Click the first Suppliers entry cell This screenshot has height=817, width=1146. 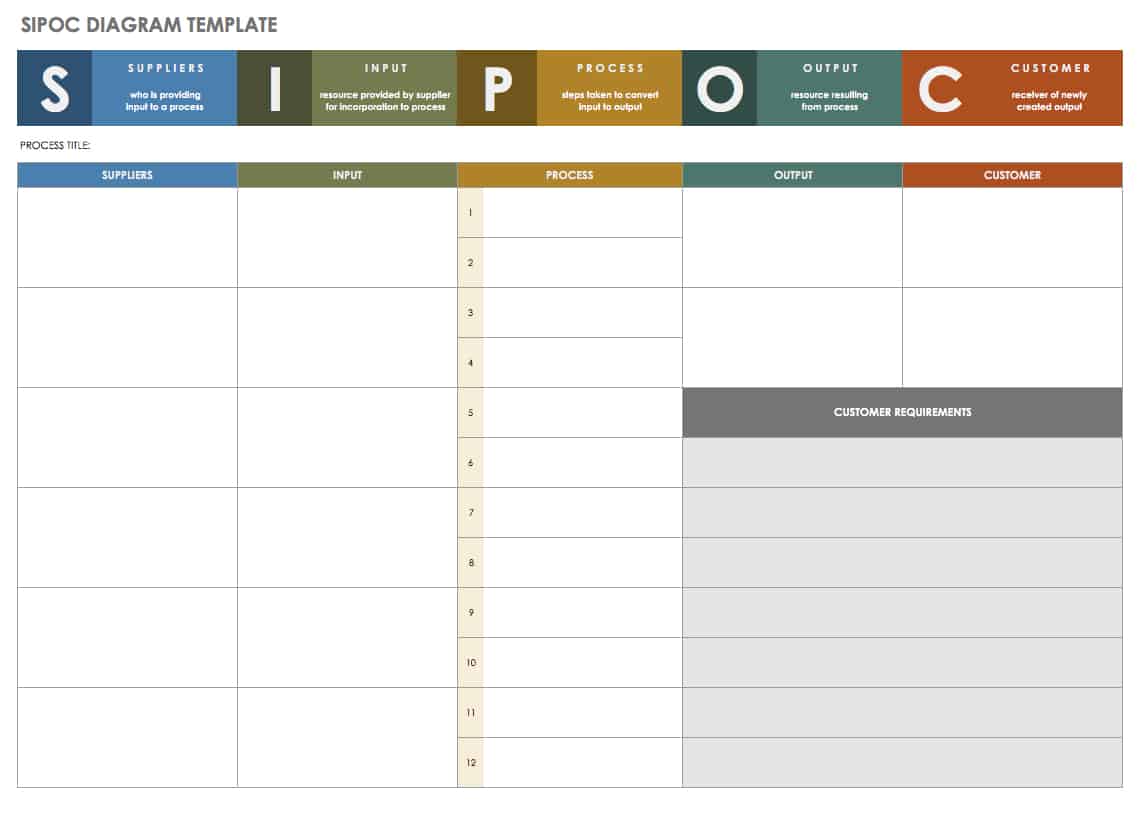coord(127,238)
